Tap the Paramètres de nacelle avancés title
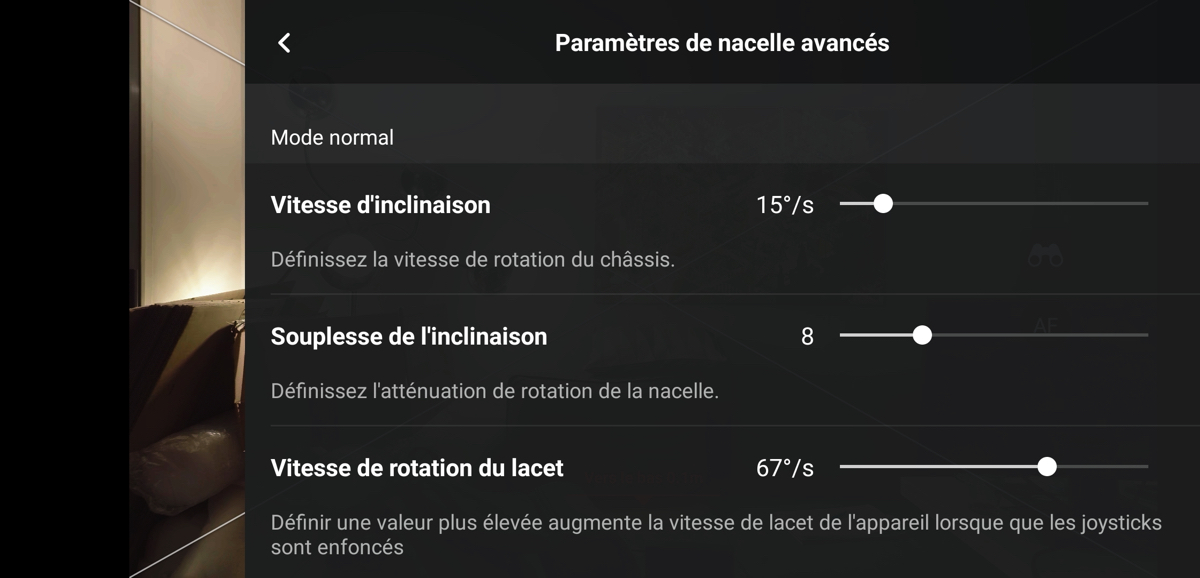 (x=722, y=43)
